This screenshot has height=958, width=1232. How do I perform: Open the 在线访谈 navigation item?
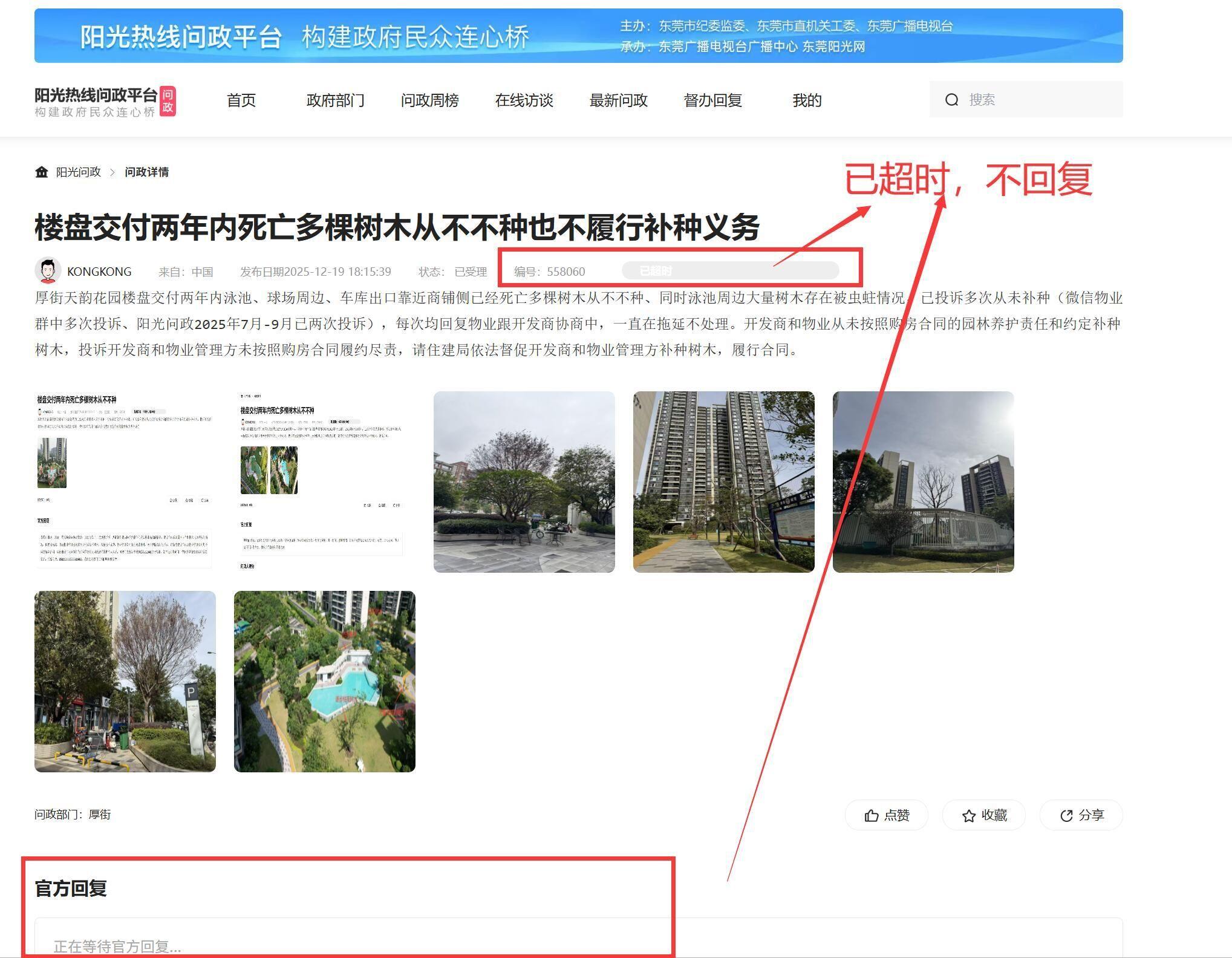pyautogui.click(x=524, y=100)
